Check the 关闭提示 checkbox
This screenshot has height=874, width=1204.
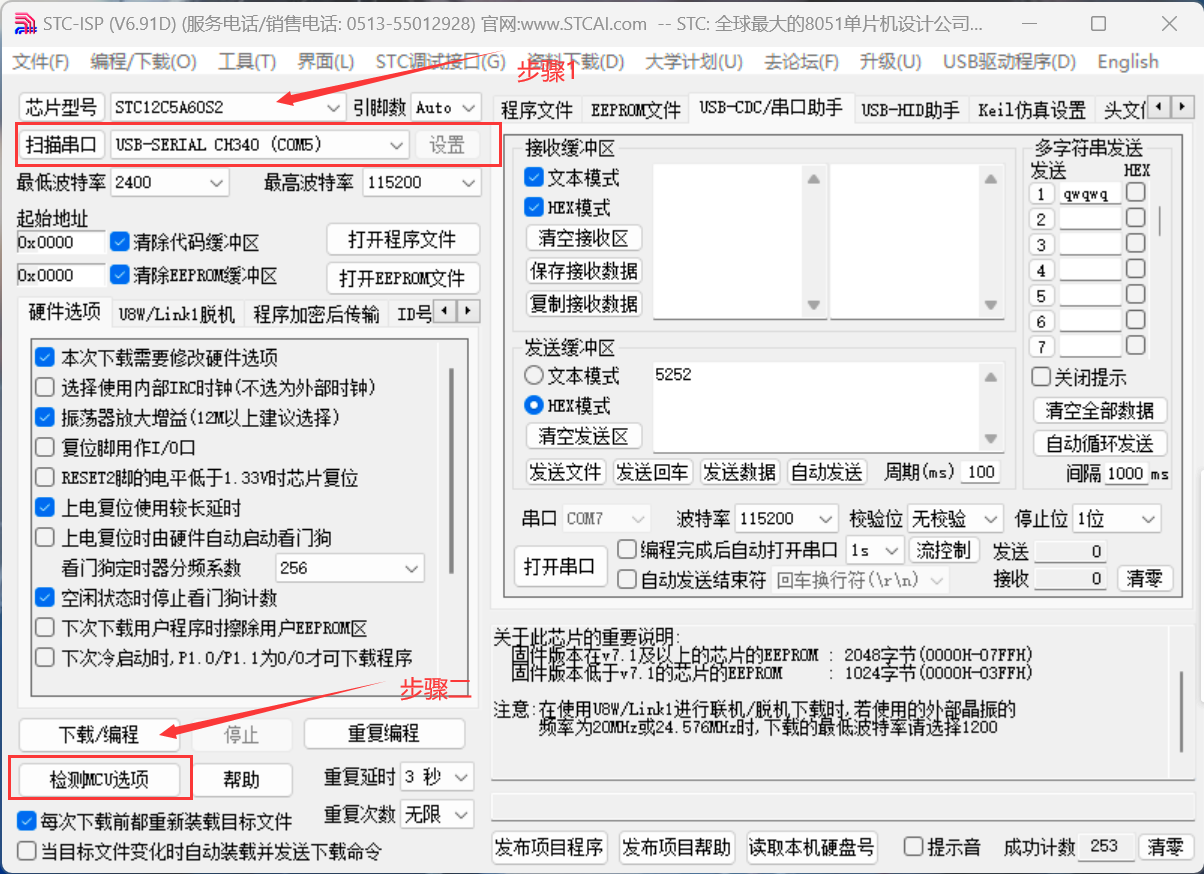coord(1041,377)
